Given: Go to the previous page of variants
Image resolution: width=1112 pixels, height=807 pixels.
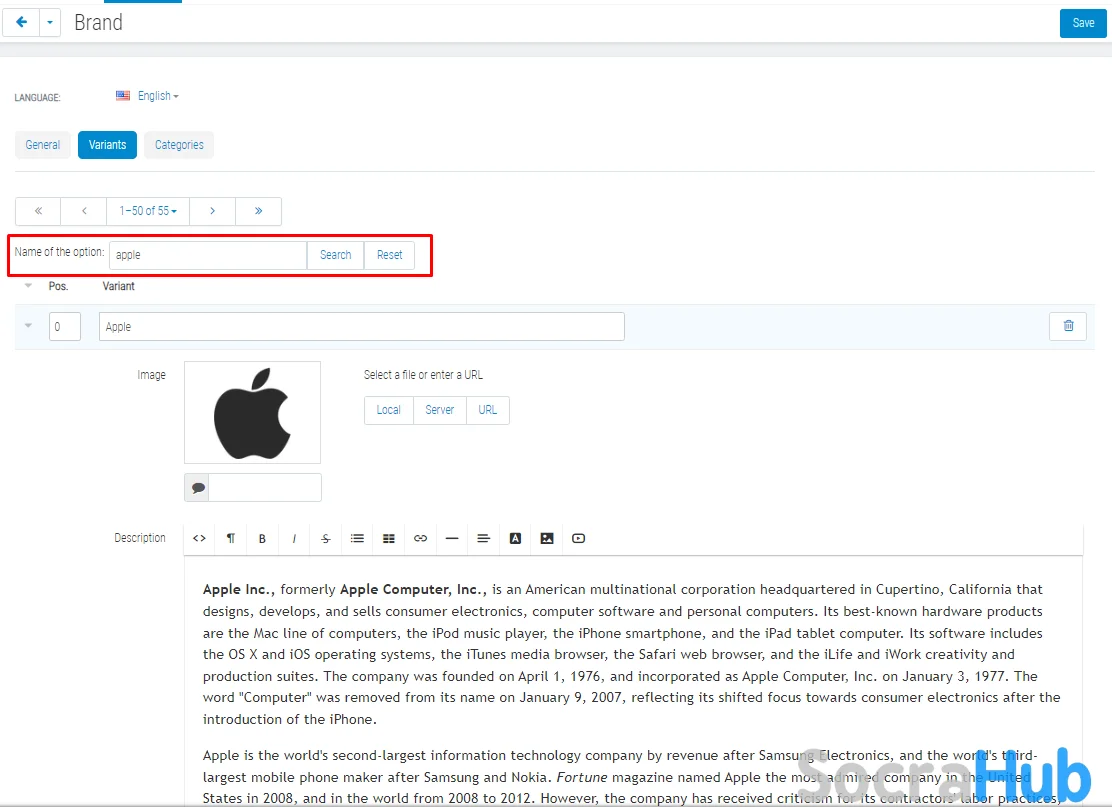Looking at the screenshot, I should point(84,211).
